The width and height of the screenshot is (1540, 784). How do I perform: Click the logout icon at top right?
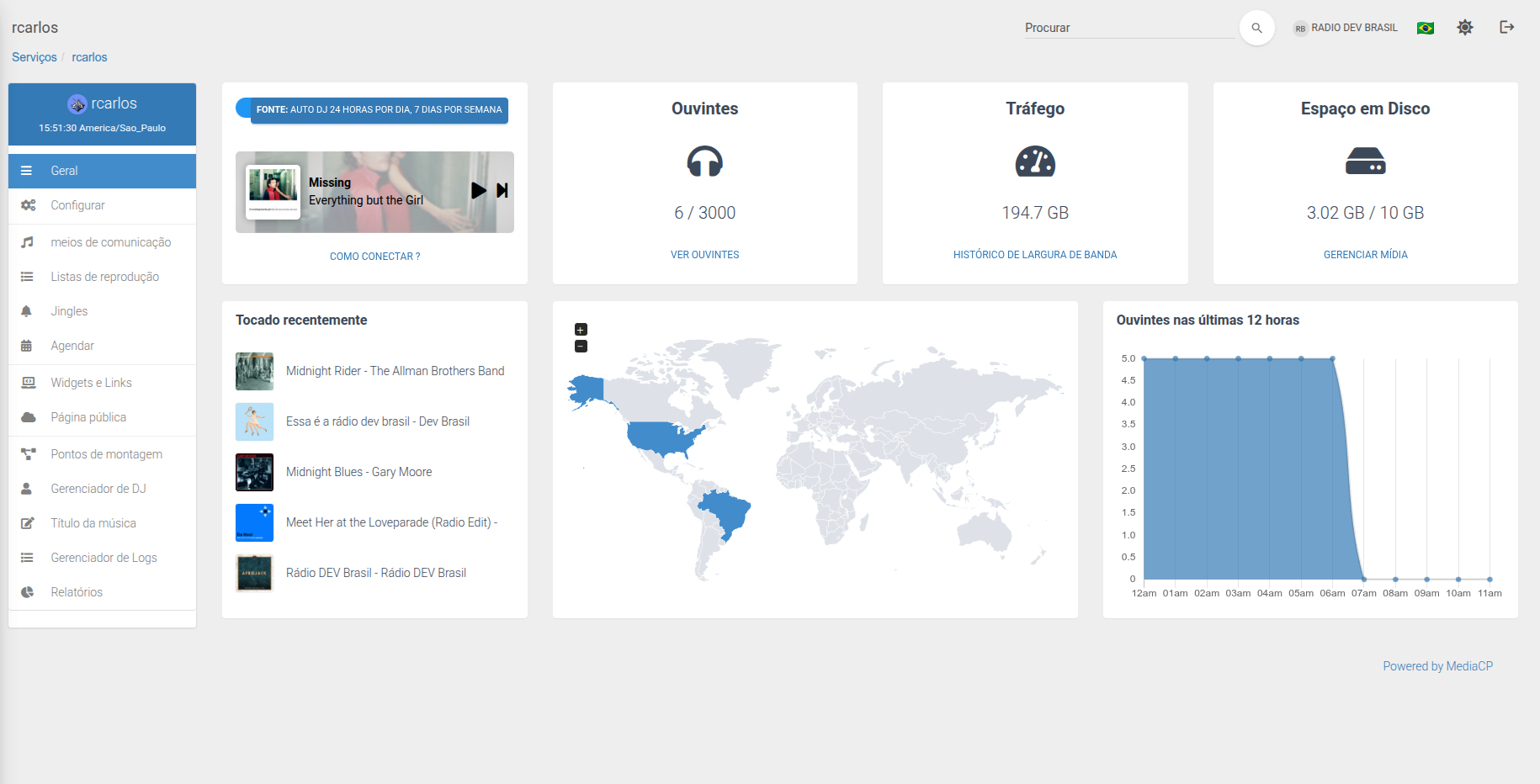[x=1506, y=28]
